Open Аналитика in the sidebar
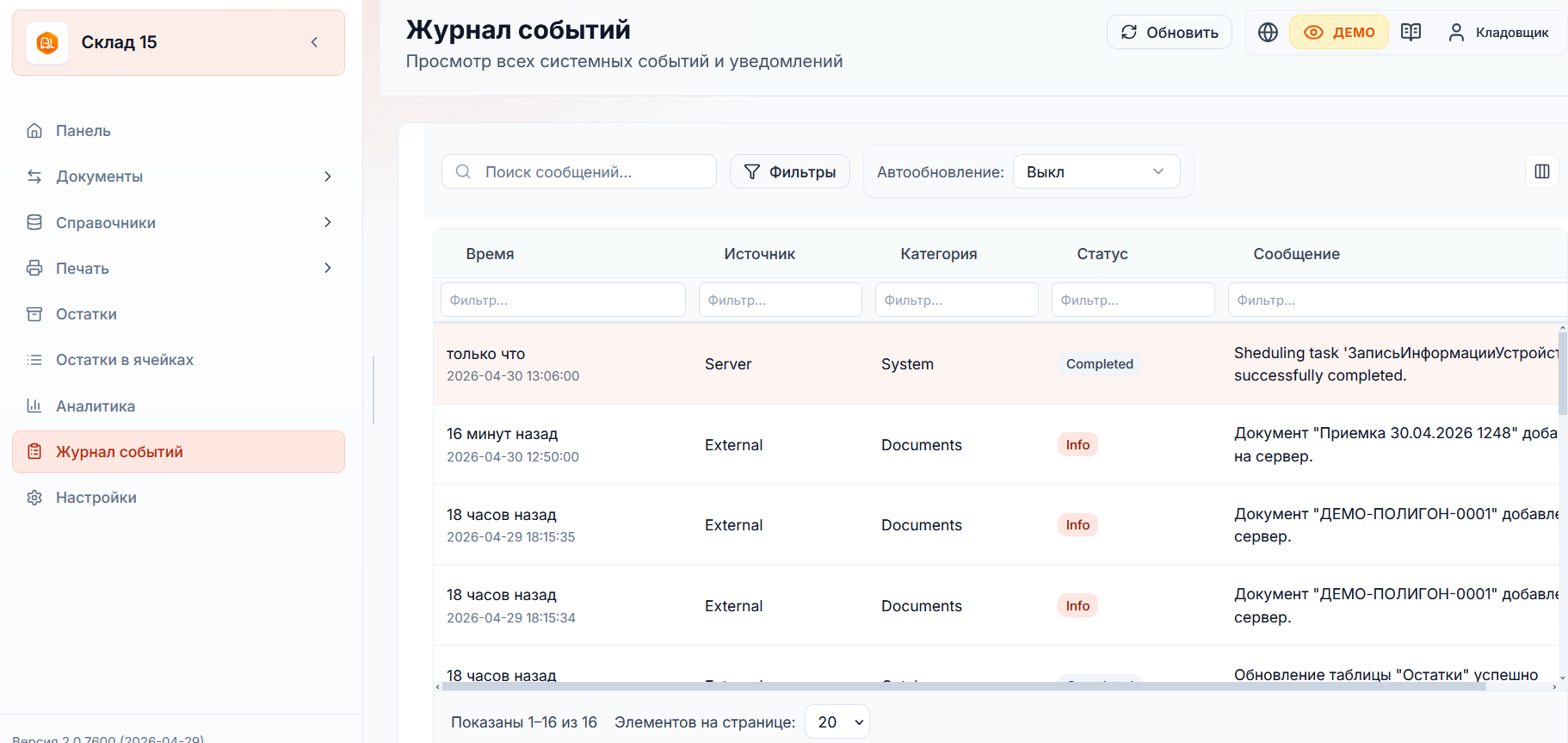This screenshot has height=743, width=1568. pos(178,406)
